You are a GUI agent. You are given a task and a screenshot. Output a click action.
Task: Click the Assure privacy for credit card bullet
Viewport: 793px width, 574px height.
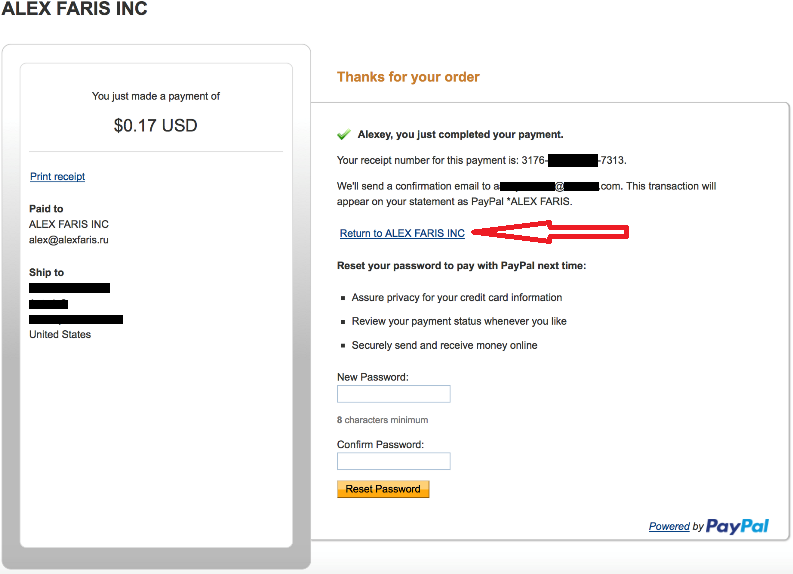(457, 297)
